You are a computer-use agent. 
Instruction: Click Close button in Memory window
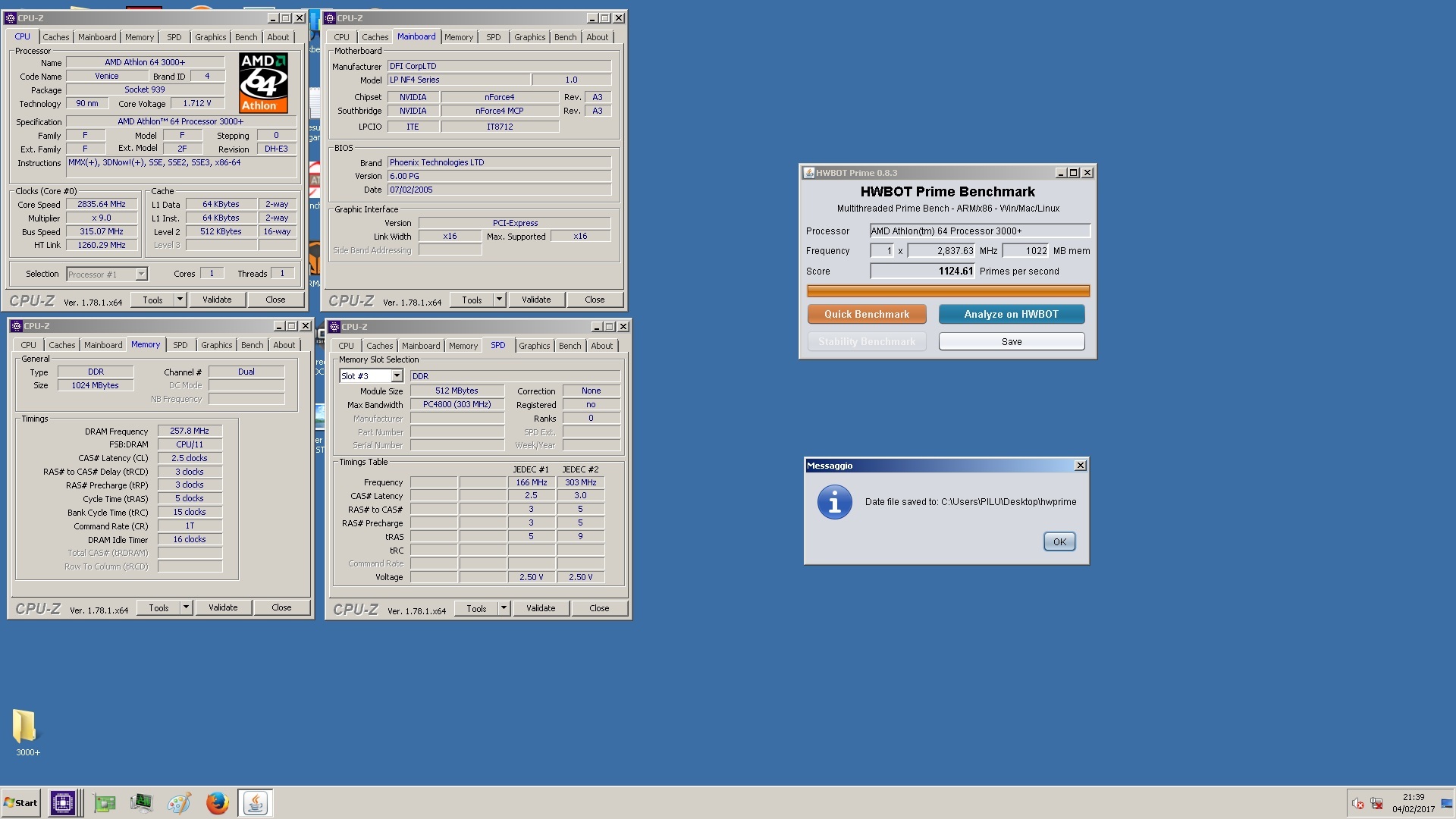(x=281, y=607)
